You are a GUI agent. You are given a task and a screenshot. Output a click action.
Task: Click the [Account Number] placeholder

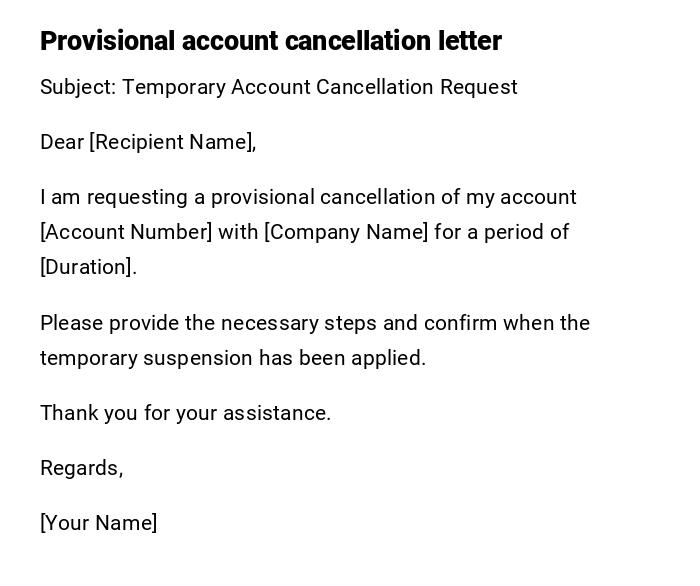coord(126,232)
